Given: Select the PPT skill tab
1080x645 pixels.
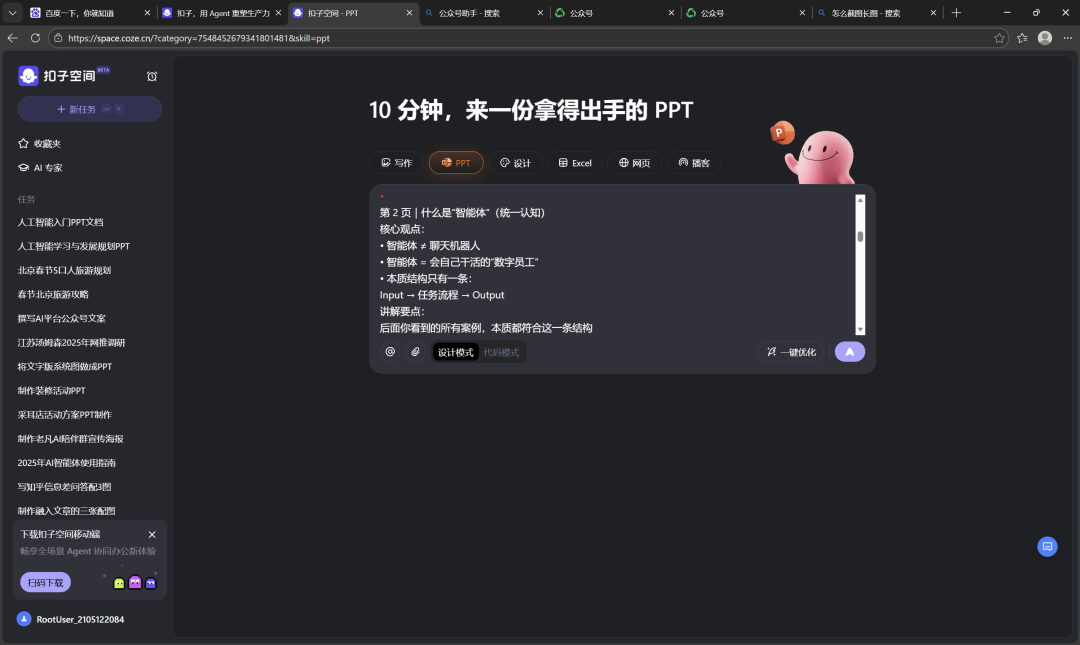Looking at the screenshot, I should coord(456,163).
